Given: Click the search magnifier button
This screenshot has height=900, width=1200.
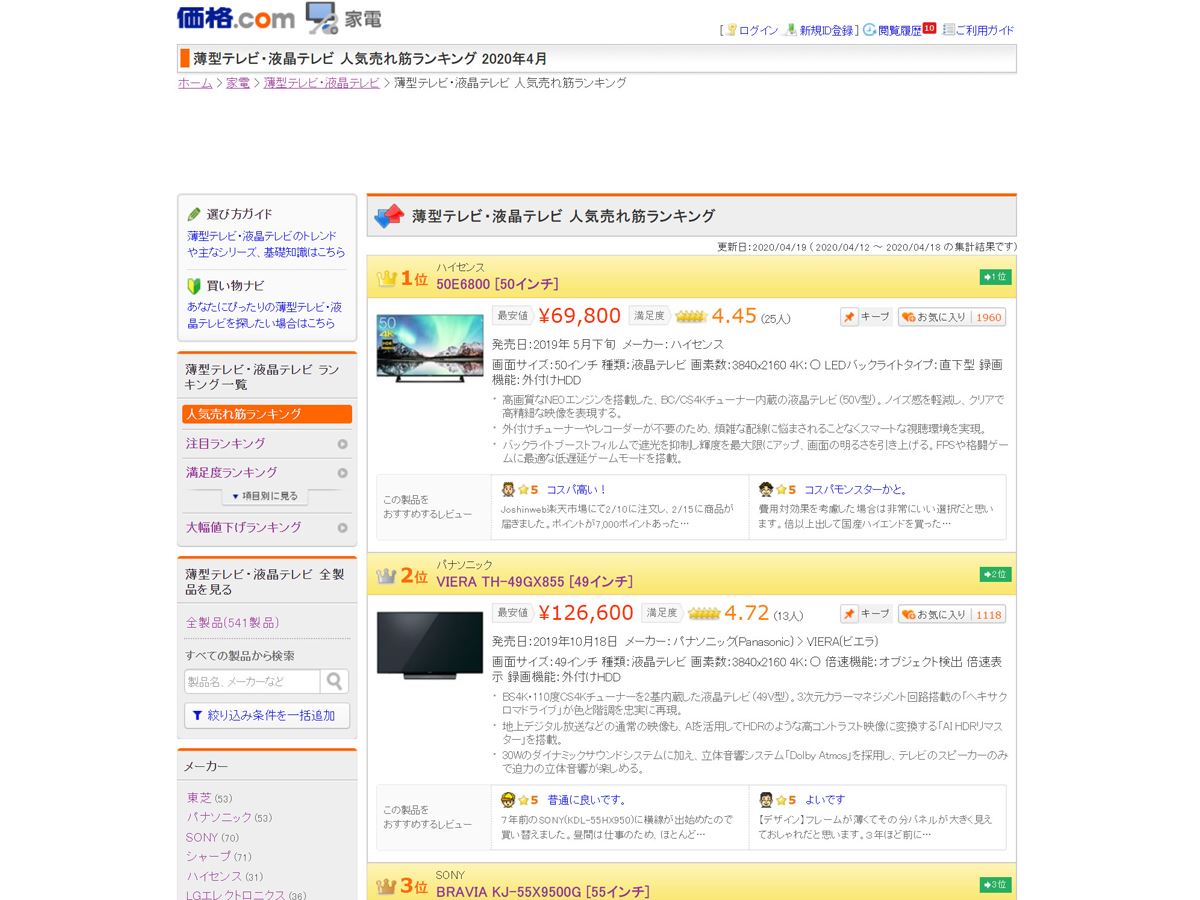Looking at the screenshot, I should (335, 681).
